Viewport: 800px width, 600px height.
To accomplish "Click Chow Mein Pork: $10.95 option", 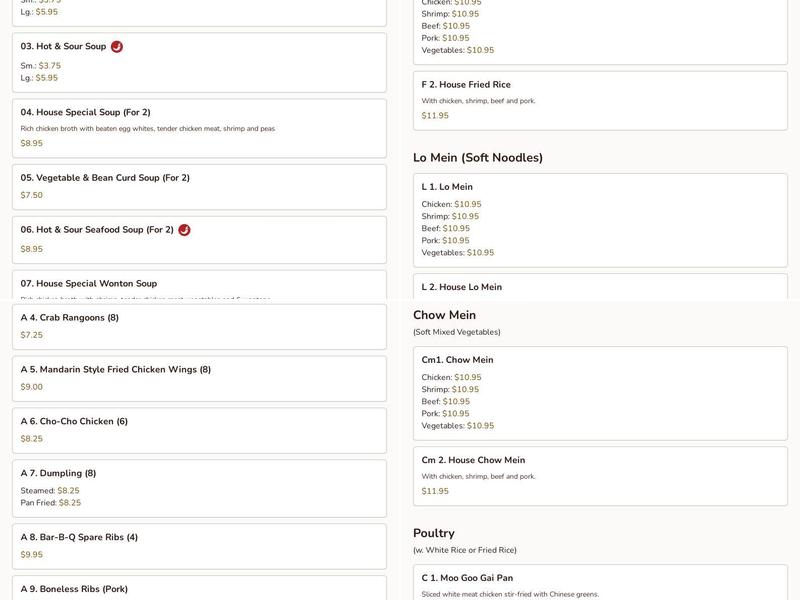I will click(445, 414).
